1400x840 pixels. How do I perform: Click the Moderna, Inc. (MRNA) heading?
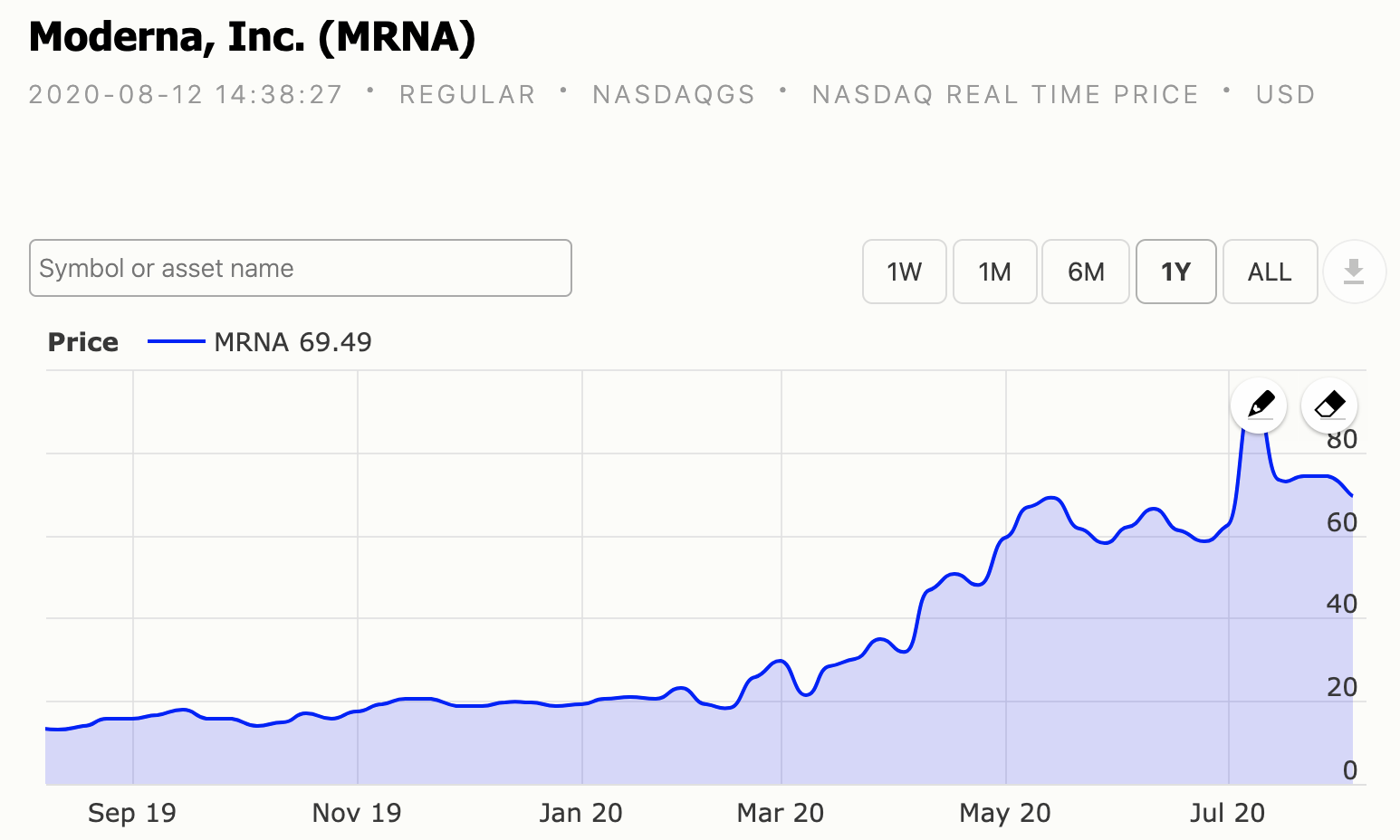click(253, 37)
